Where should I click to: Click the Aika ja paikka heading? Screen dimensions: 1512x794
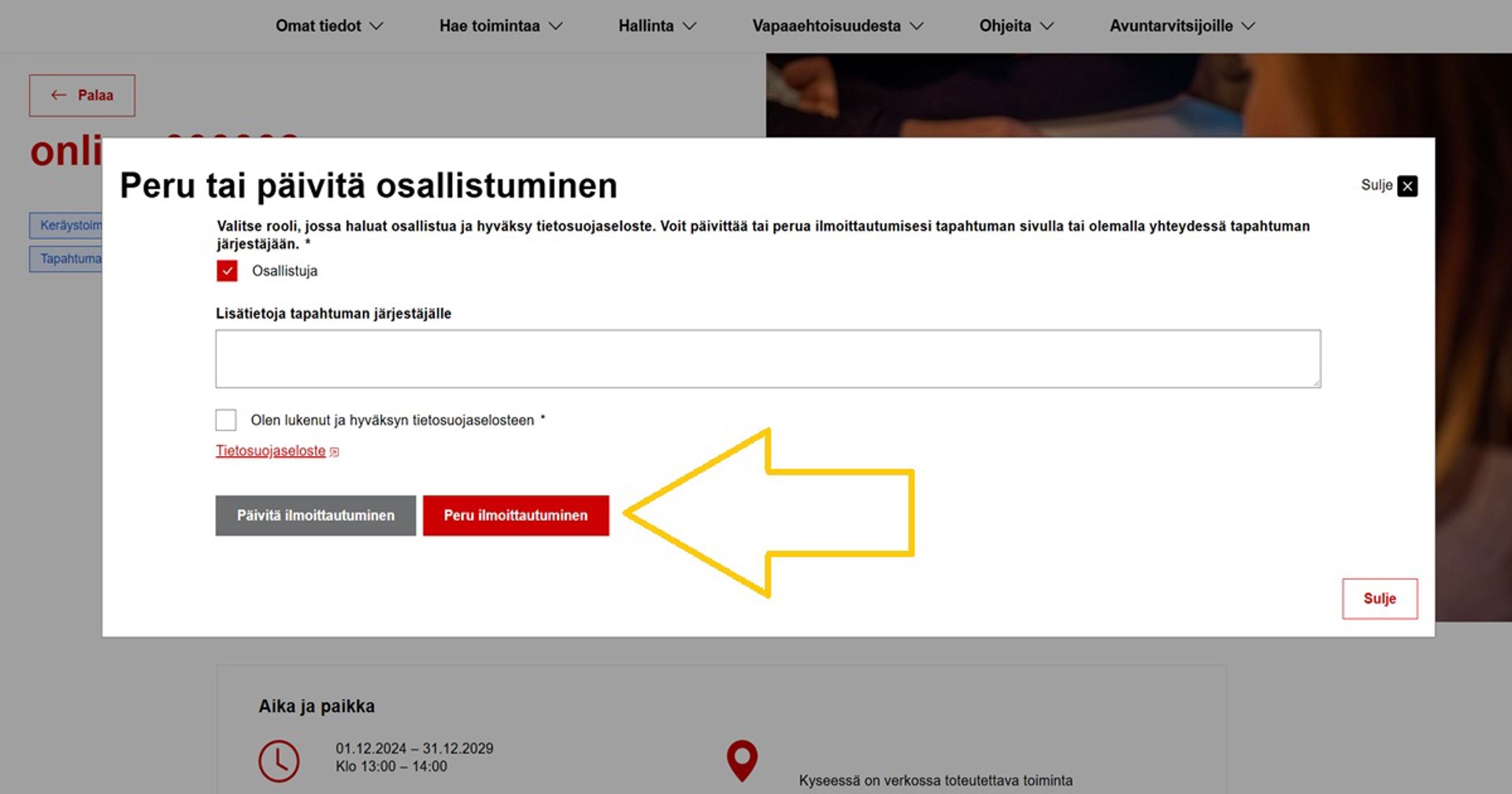click(317, 707)
